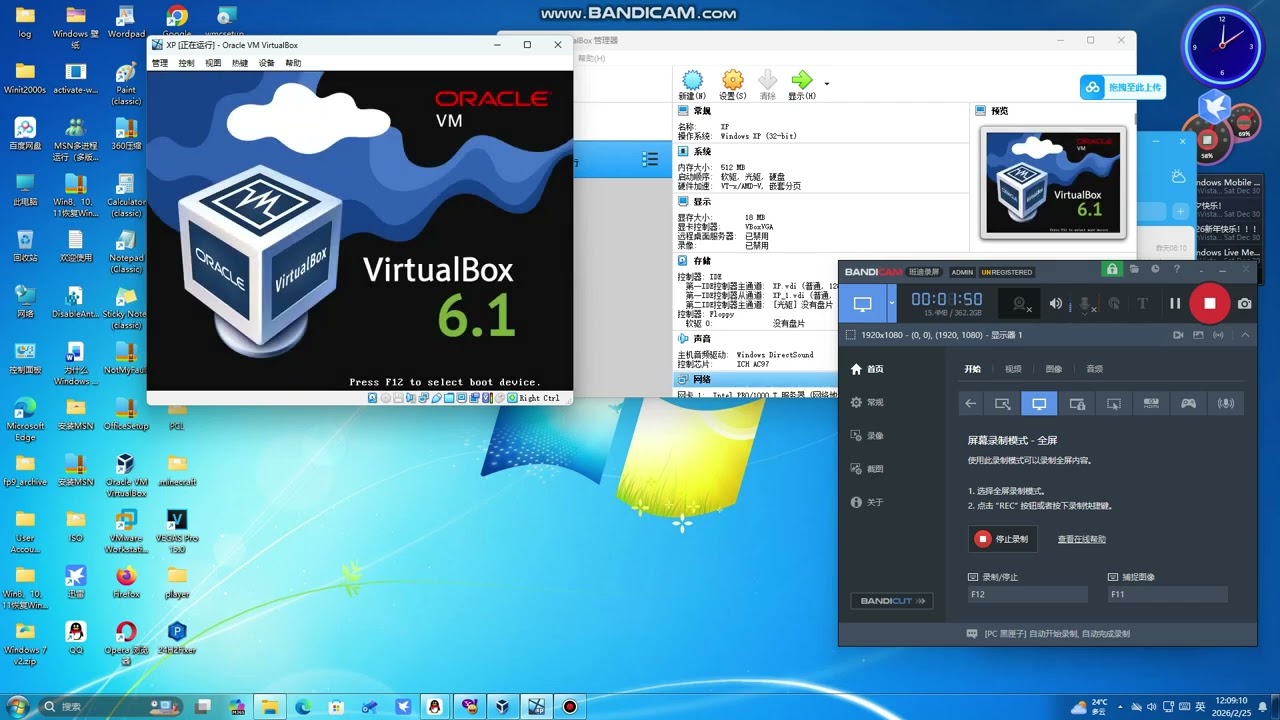Select VEGAS Pro 18.0 desktop shortcut
The image size is (1280, 720).
click(177, 530)
